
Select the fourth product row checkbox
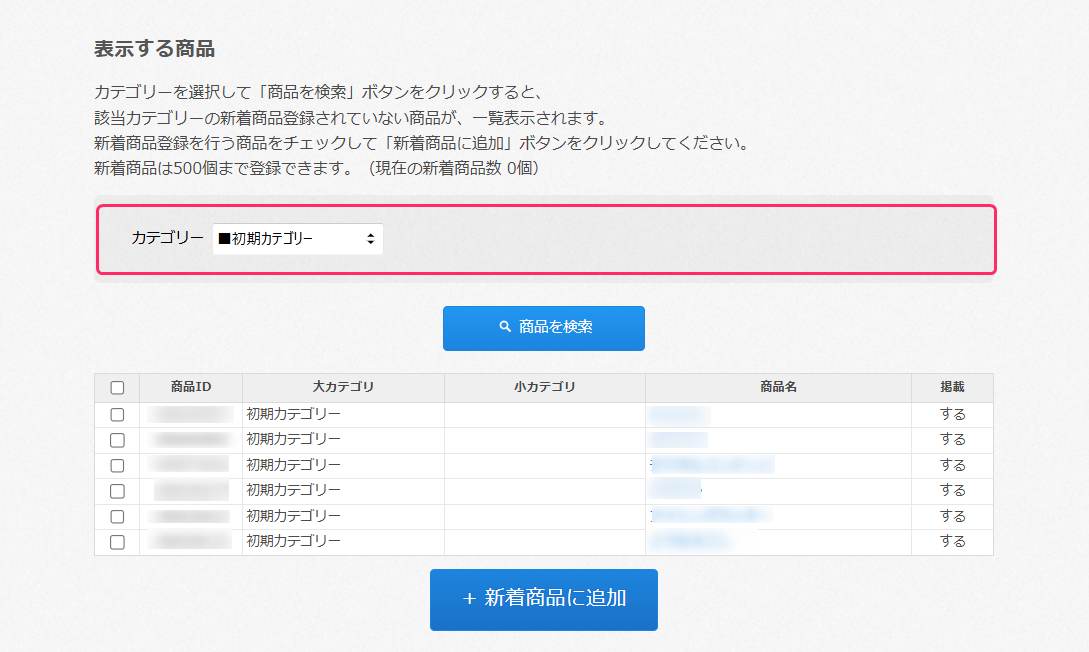(117, 491)
